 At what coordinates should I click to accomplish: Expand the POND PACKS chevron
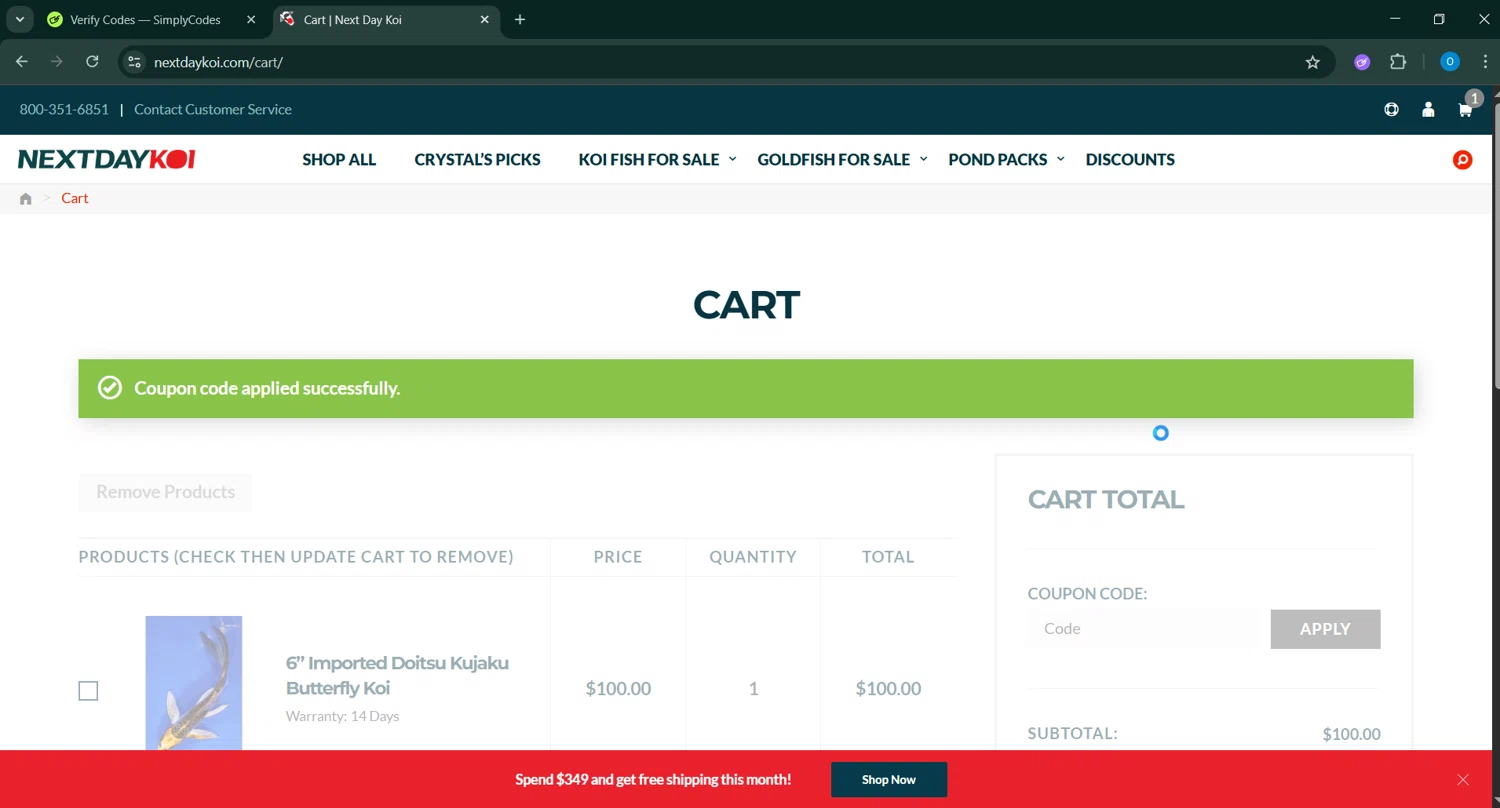[x=1060, y=159]
